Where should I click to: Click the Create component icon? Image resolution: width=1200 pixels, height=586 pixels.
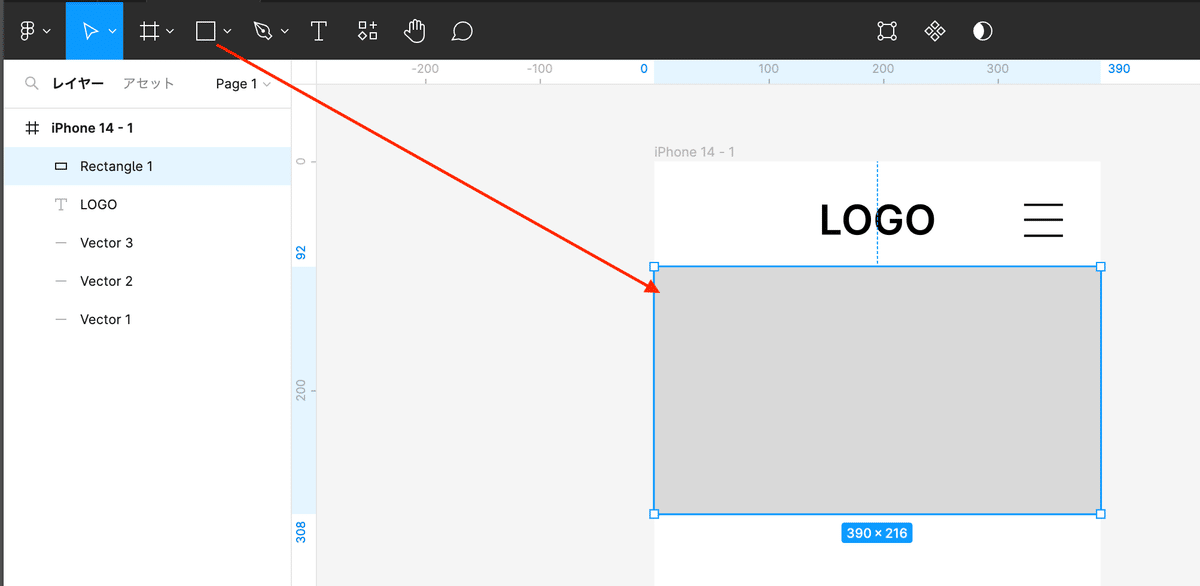(935, 31)
